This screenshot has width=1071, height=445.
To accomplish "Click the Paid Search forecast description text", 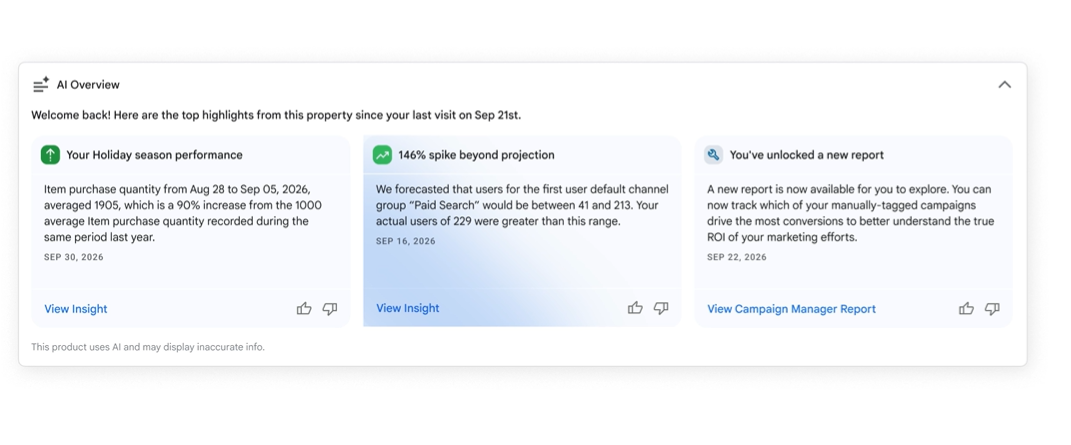I will 523,205.
